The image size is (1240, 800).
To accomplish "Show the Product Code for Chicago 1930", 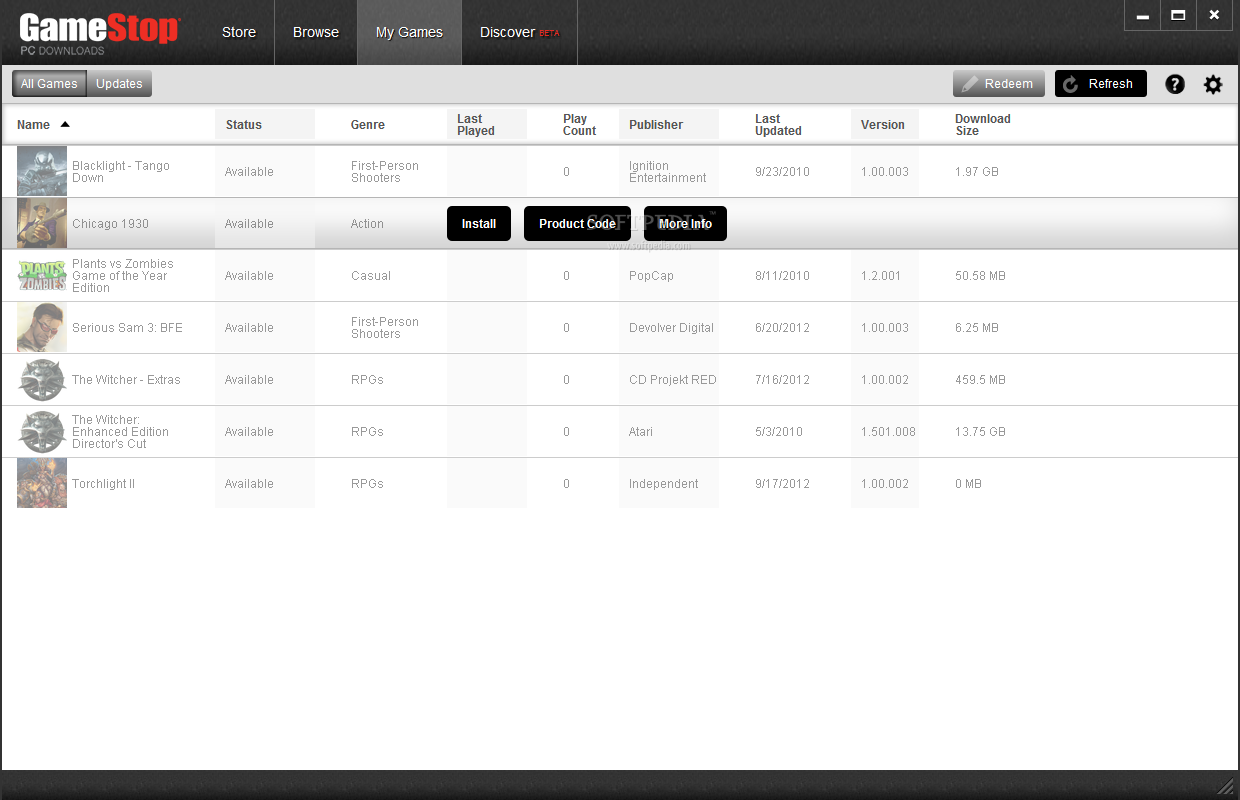I will pos(577,224).
